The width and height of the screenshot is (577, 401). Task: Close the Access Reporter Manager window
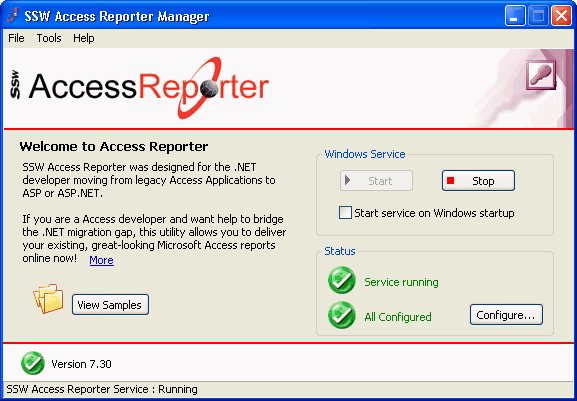pos(561,16)
